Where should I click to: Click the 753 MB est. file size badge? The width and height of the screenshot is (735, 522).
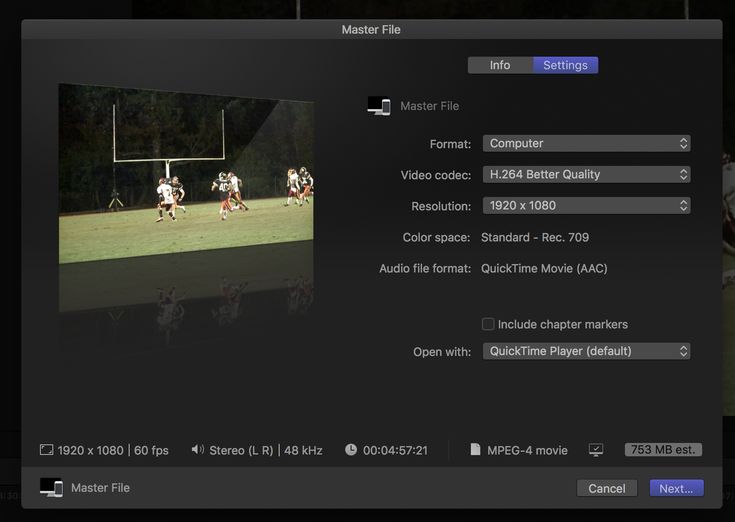tap(663, 450)
